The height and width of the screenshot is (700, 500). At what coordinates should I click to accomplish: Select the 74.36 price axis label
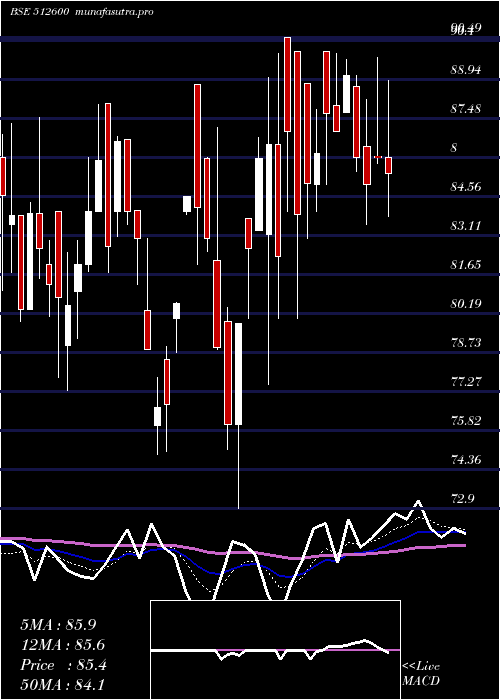[x=466, y=460]
